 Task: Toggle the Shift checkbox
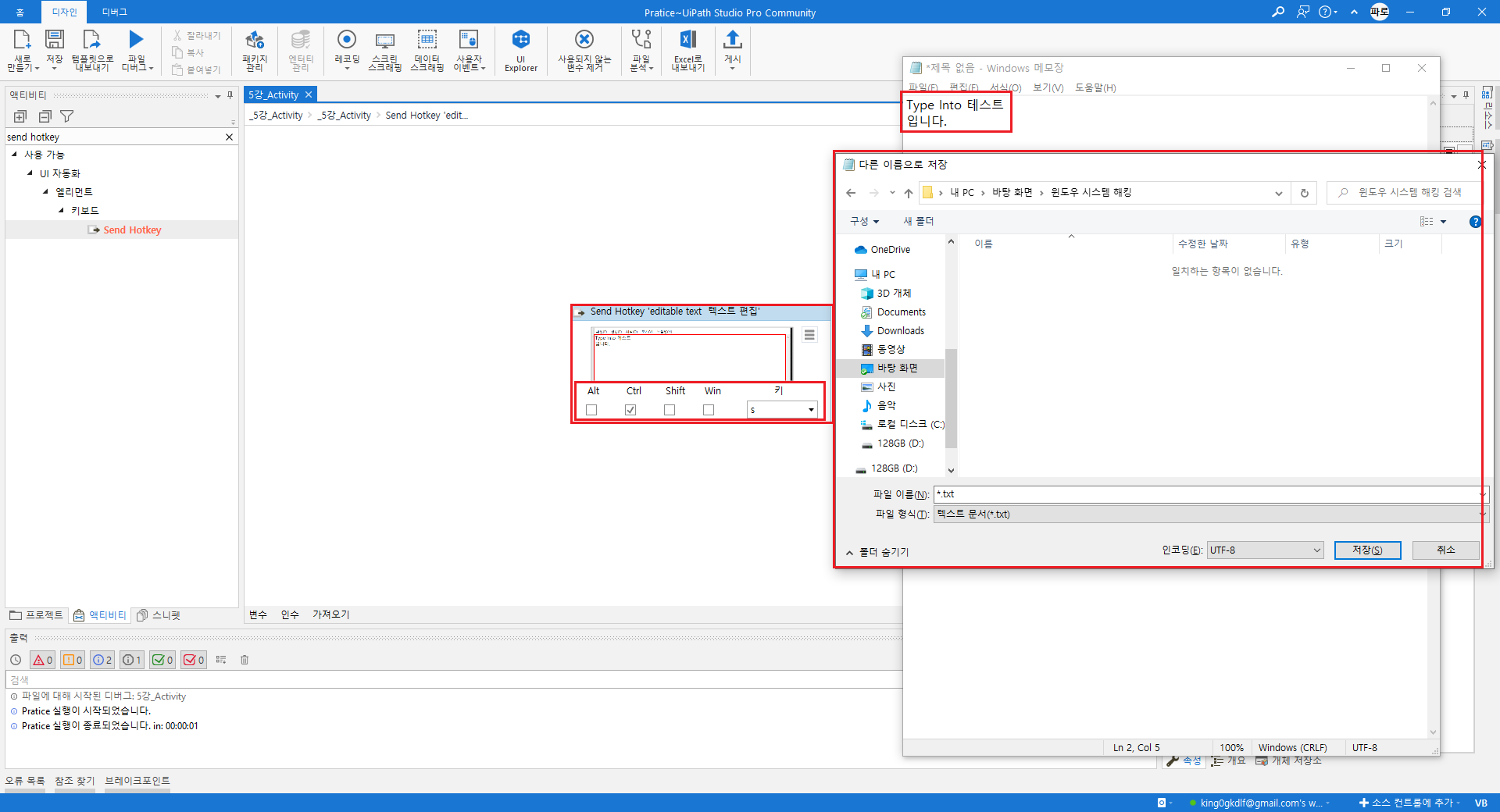(x=670, y=410)
